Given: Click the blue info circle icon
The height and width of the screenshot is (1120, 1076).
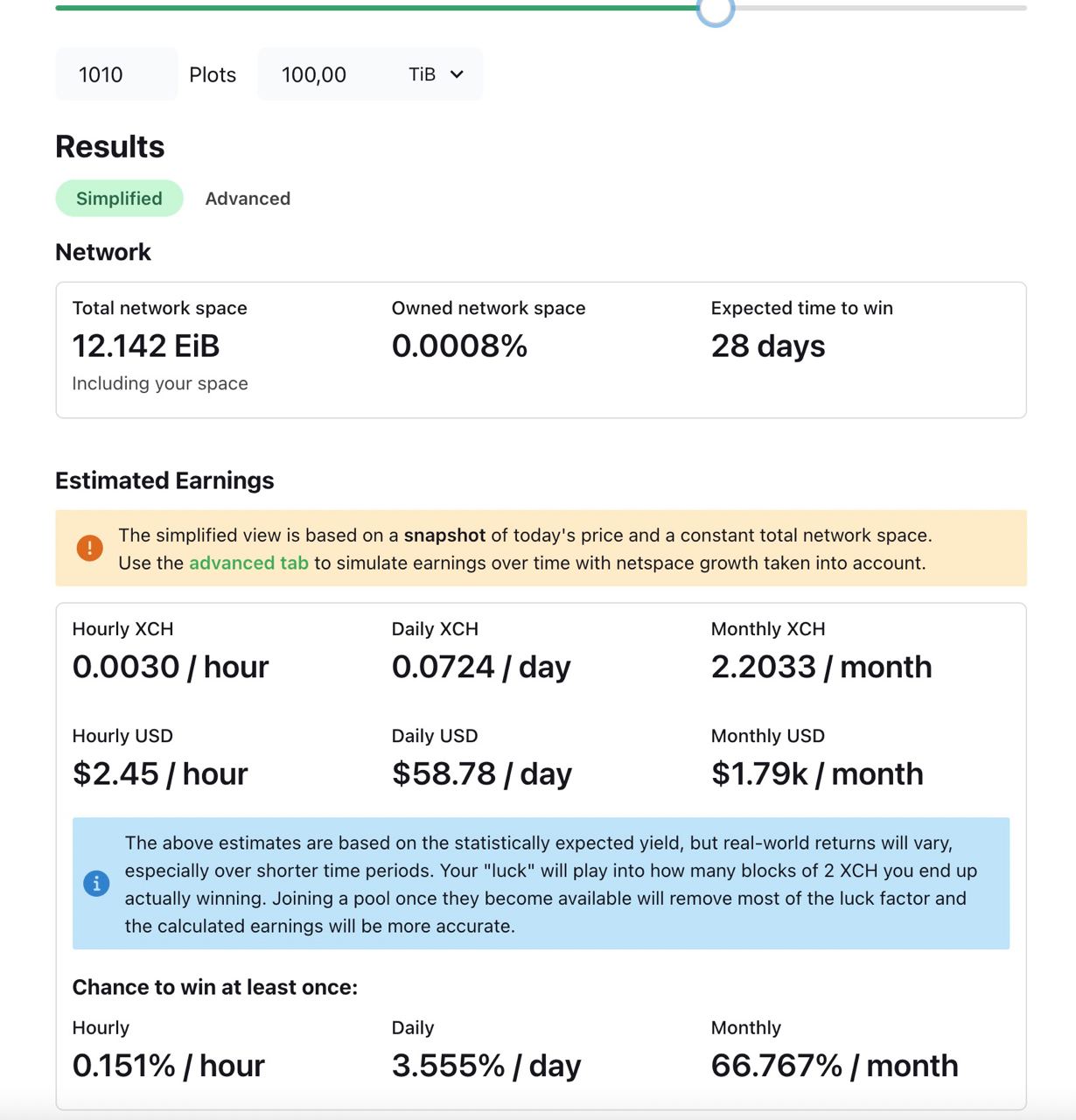Looking at the screenshot, I should 96,884.
